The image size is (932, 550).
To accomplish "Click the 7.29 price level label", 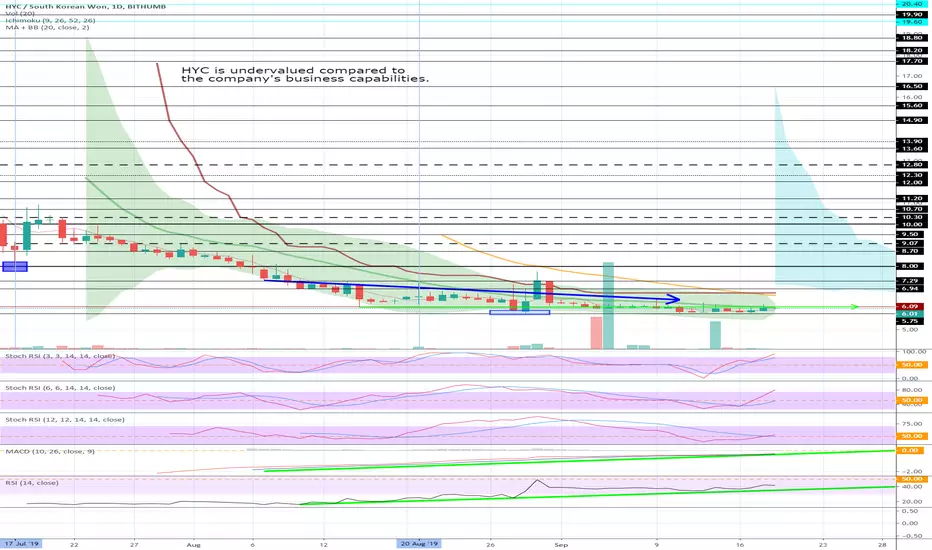I will [912, 281].
